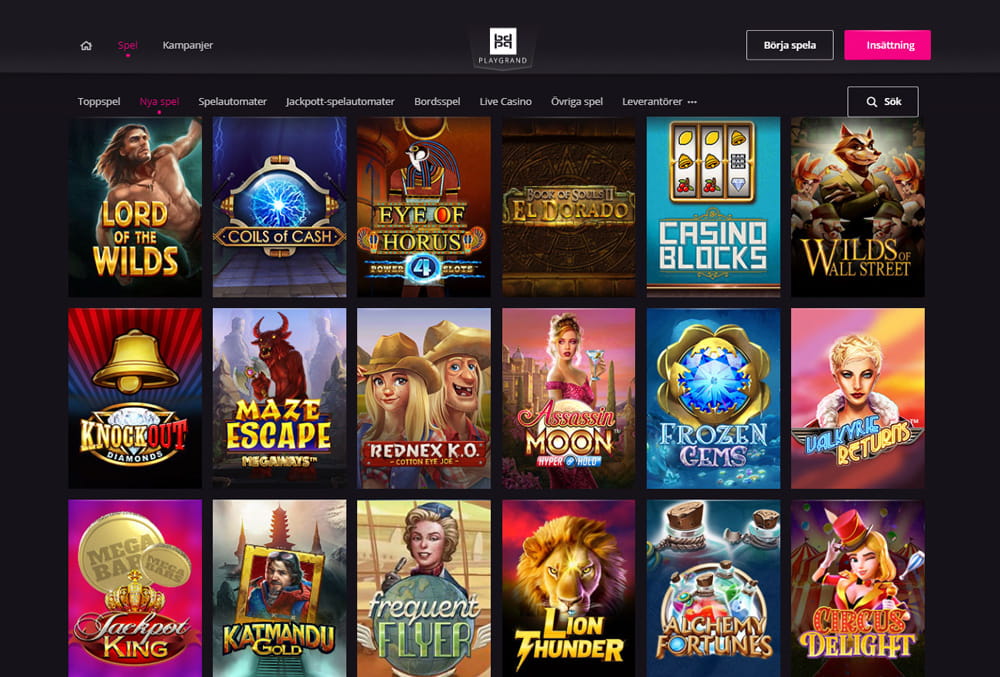Launch the Lion Thunder game

[x=569, y=588]
